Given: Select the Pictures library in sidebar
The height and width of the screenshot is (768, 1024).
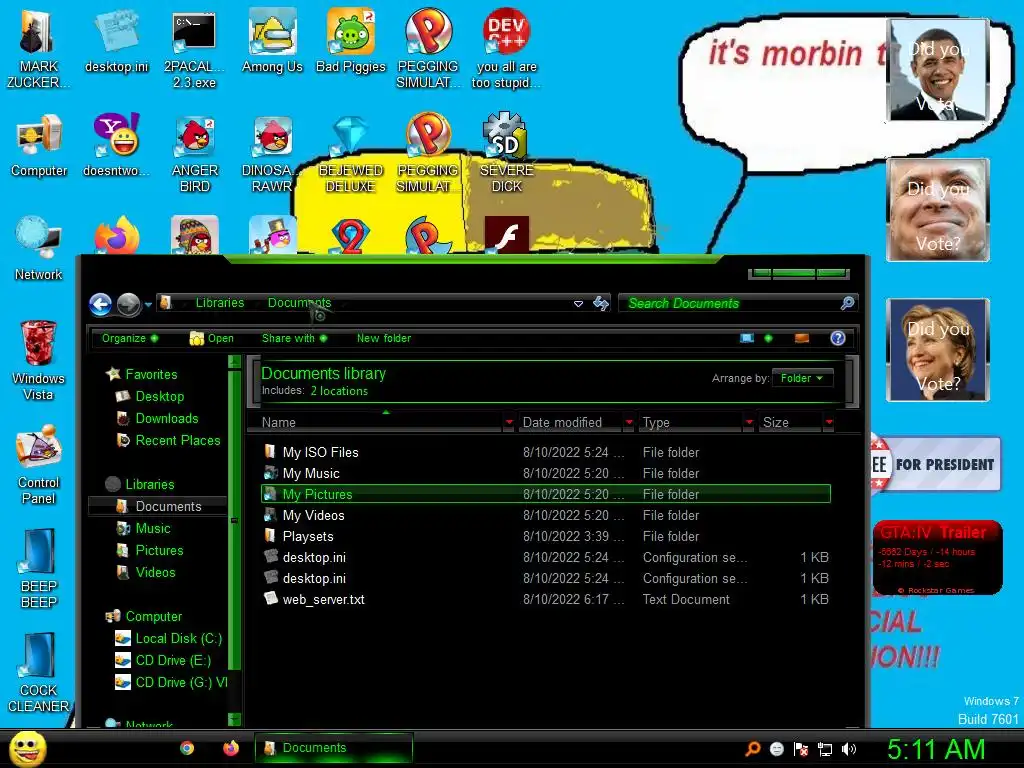Looking at the screenshot, I should pos(150,551).
